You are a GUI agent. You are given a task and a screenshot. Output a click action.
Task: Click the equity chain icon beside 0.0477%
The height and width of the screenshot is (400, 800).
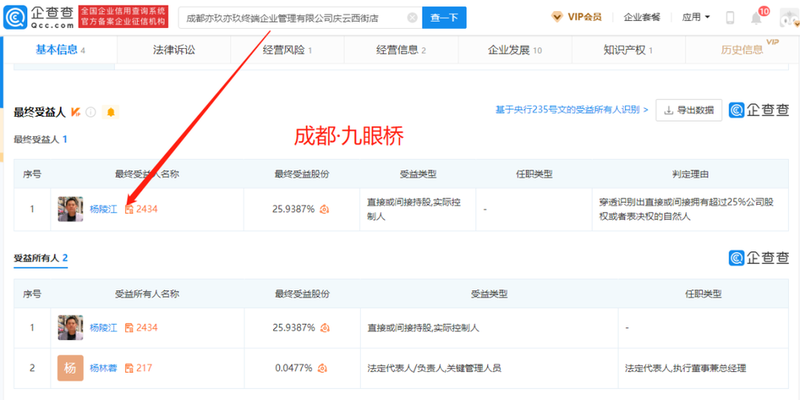tap(323, 369)
